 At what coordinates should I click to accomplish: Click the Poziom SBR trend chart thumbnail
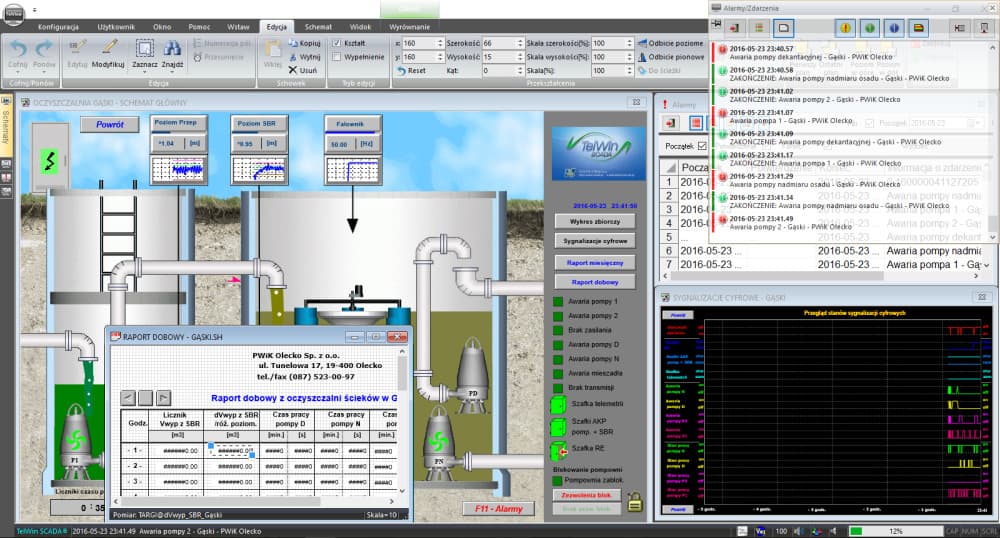pos(259,170)
